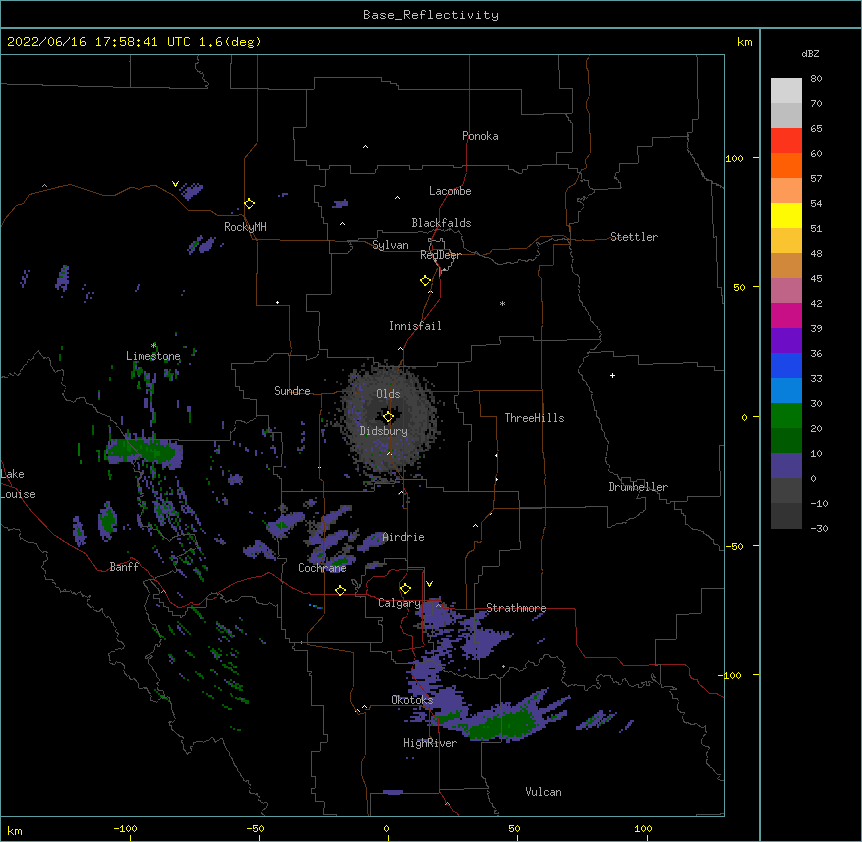Pick the purple 36-39 dBZ legend swatch
This screenshot has height=842, width=862.
(786, 340)
